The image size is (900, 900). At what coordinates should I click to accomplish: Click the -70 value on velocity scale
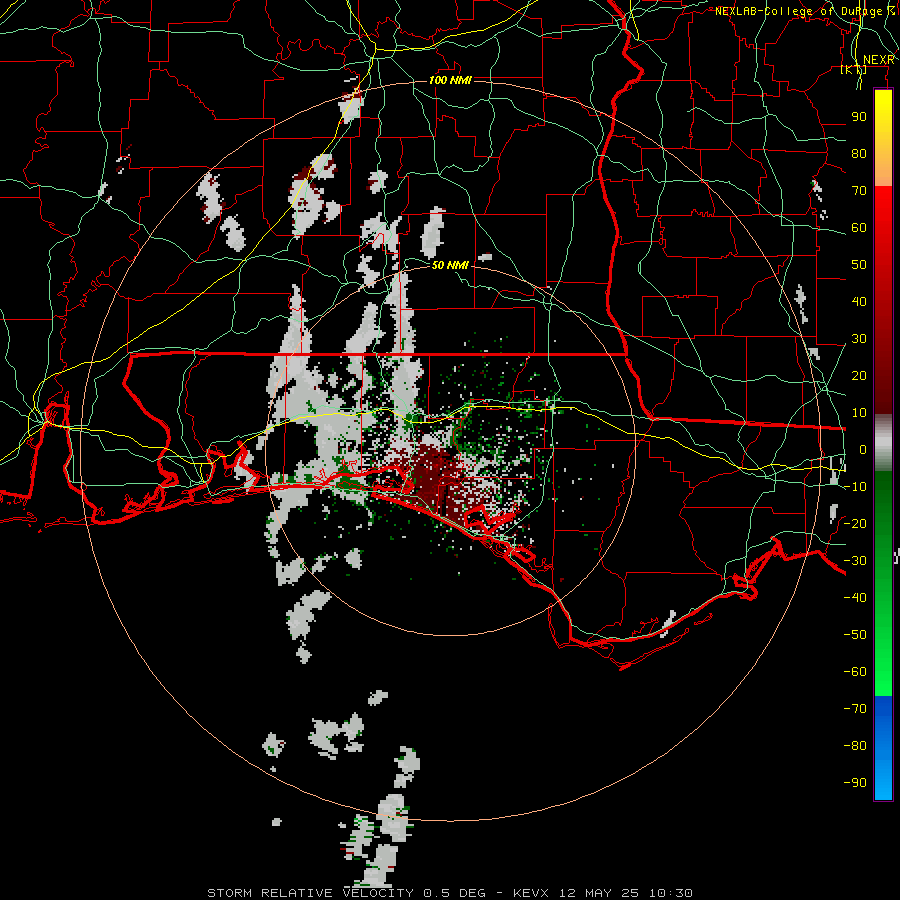[855, 708]
